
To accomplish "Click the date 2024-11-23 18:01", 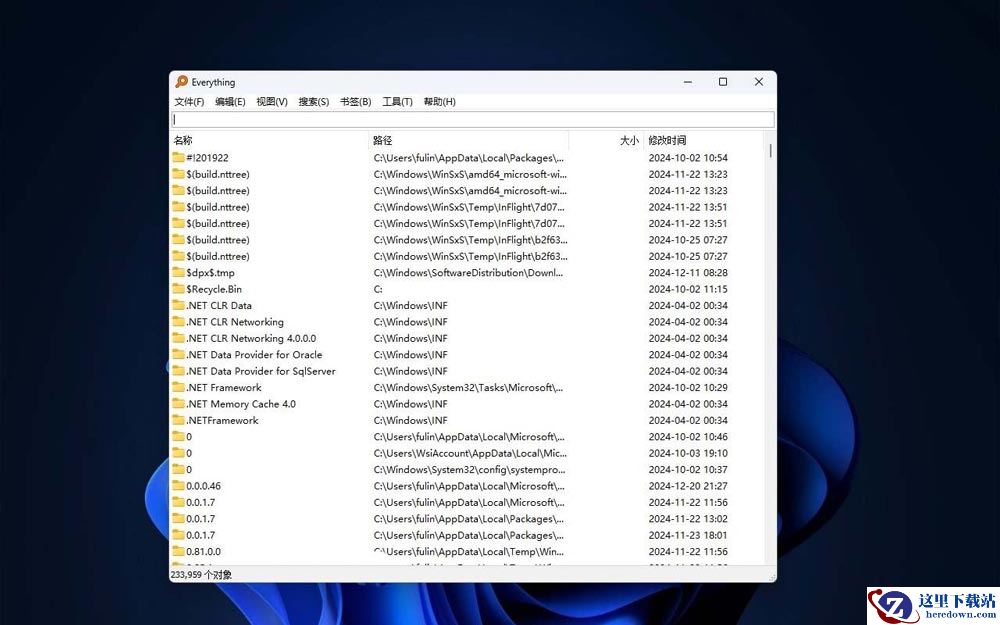I will (688, 536).
